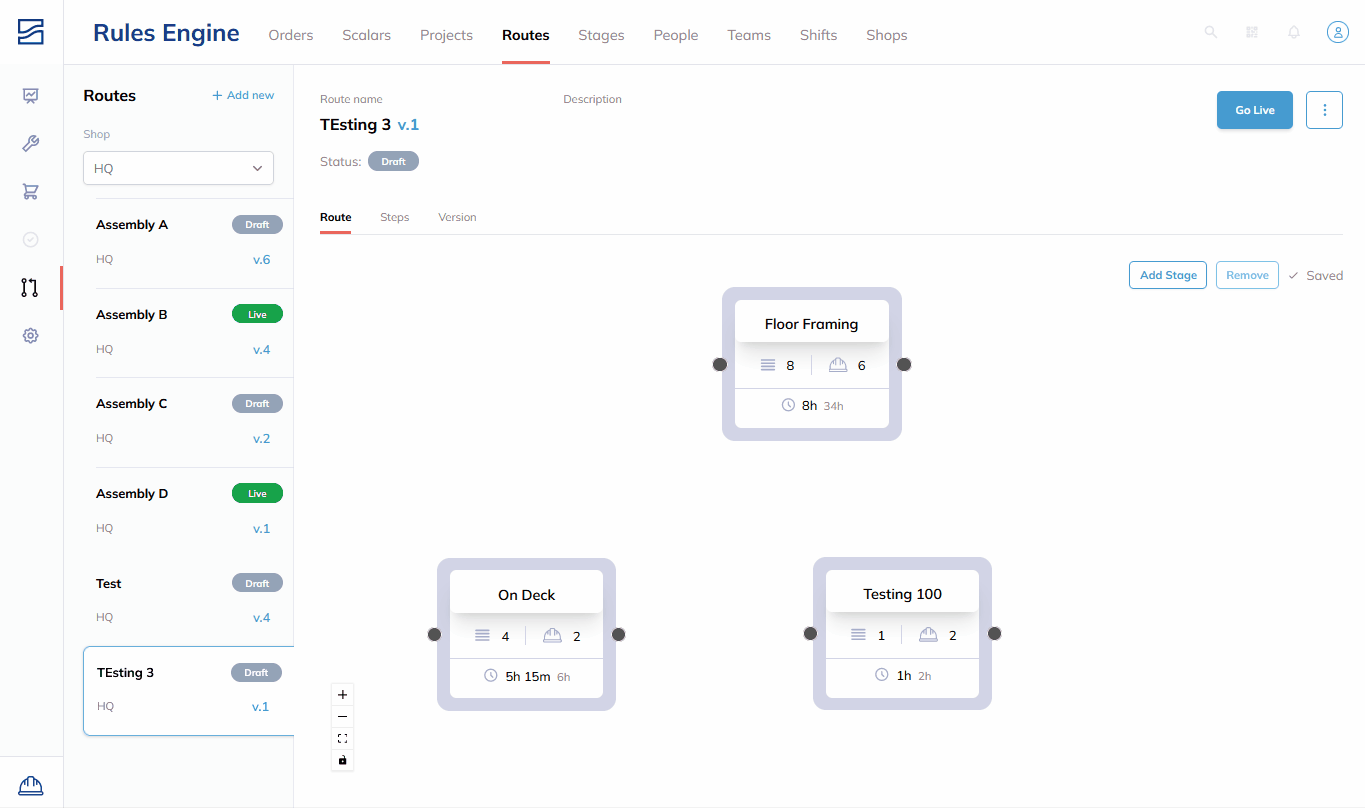Viewport: 1365px width, 808px height.
Task: Click the right connector of Floor Framing node
Action: pos(904,364)
